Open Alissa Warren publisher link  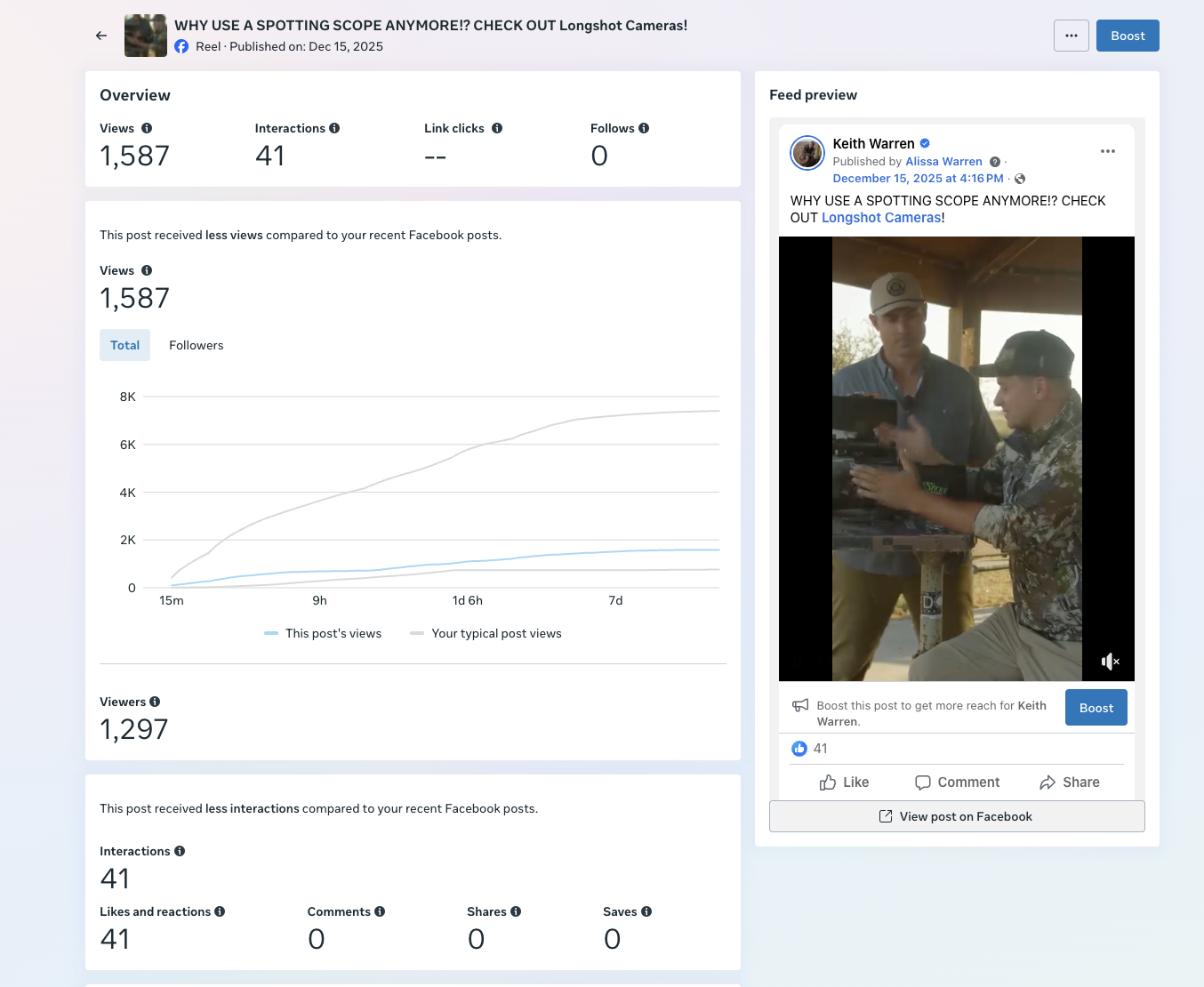click(943, 162)
